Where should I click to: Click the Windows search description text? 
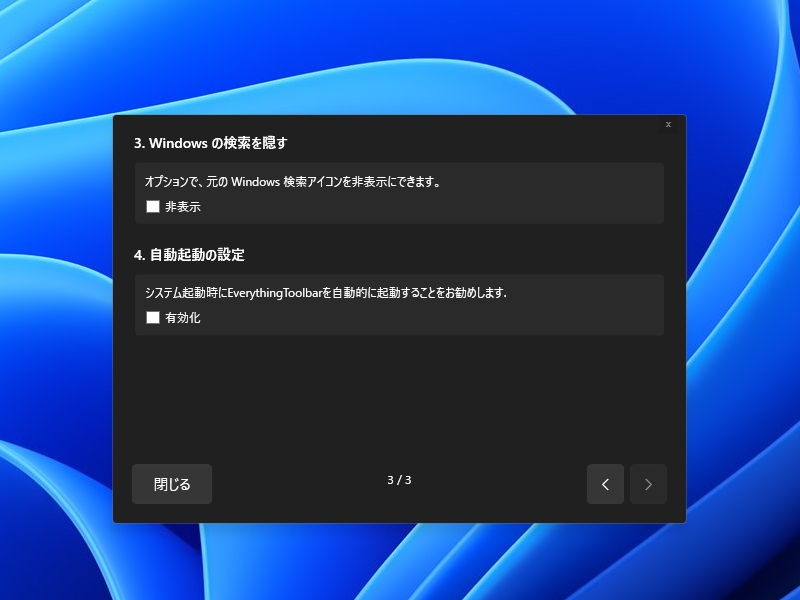pyautogui.click(x=293, y=182)
